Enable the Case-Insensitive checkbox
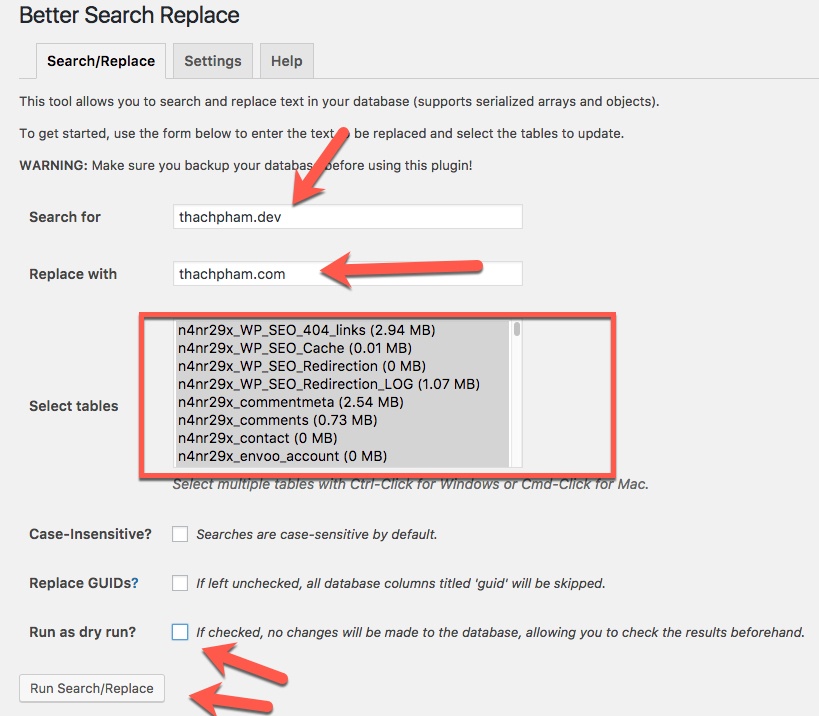The width and height of the screenshot is (819, 716). click(180, 534)
